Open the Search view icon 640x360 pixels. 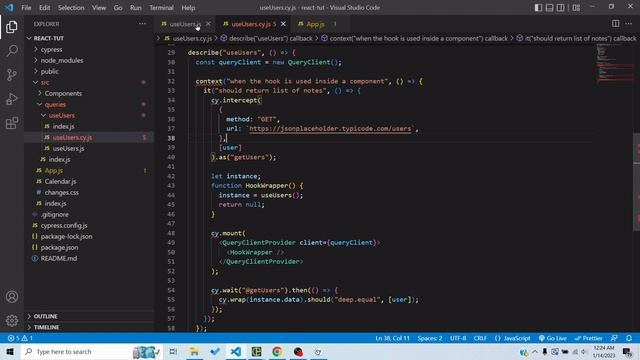pos(12,51)
